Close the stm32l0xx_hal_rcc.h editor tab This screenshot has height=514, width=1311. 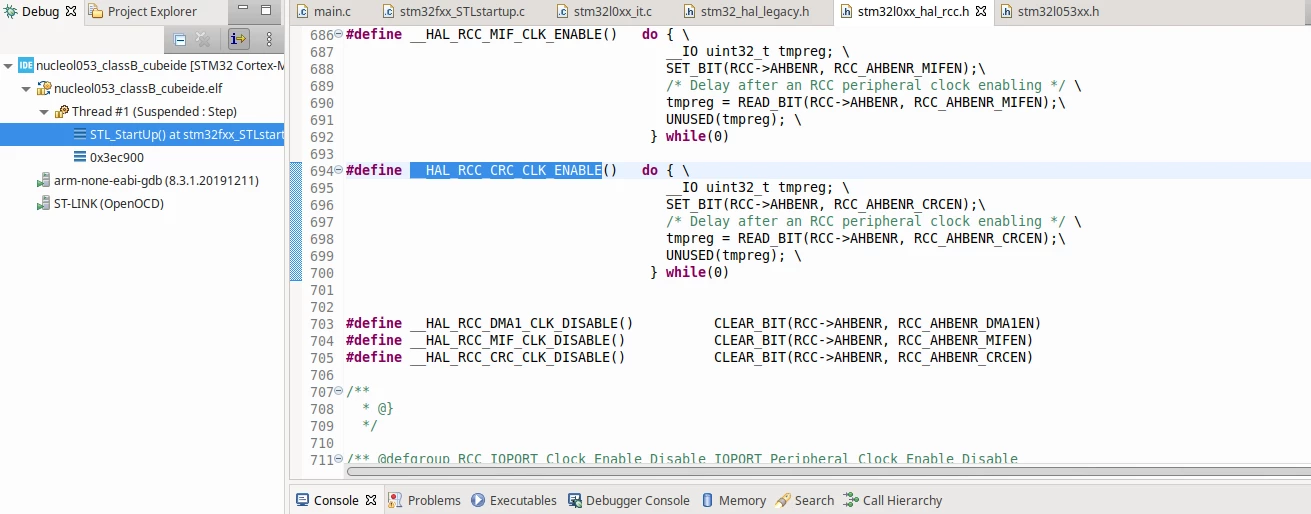[x=980, y=12]
